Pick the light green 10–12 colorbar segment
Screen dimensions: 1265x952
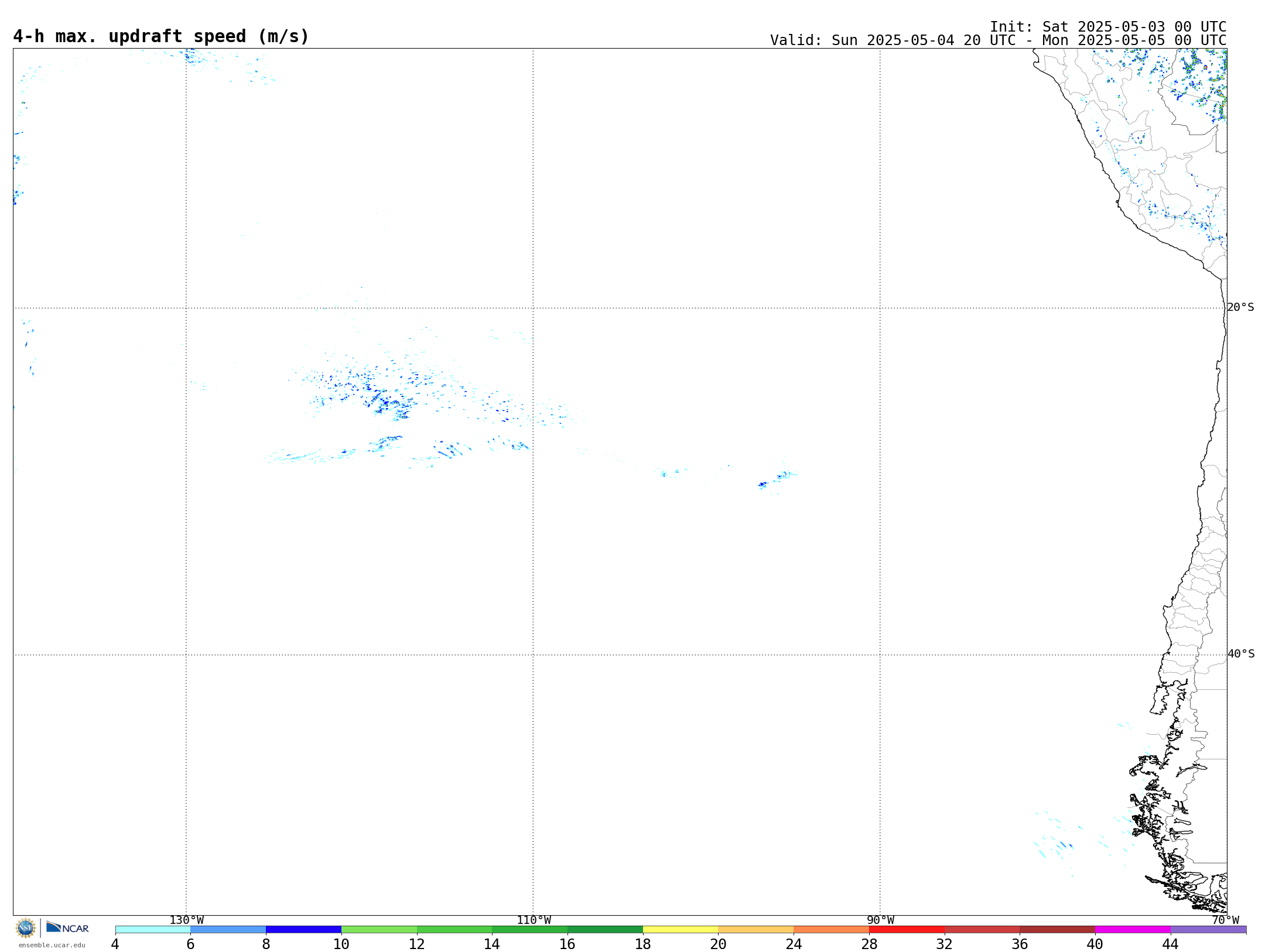[379, 929]
